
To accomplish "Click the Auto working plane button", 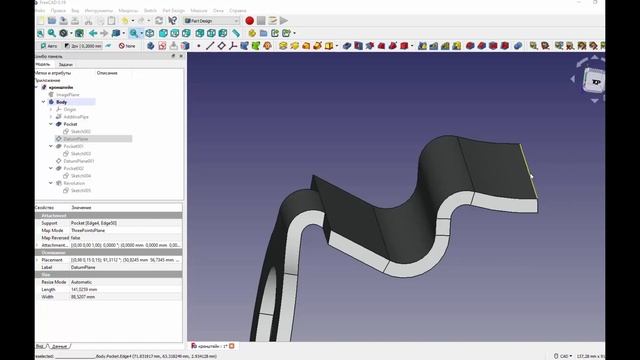I will (49, 46).
